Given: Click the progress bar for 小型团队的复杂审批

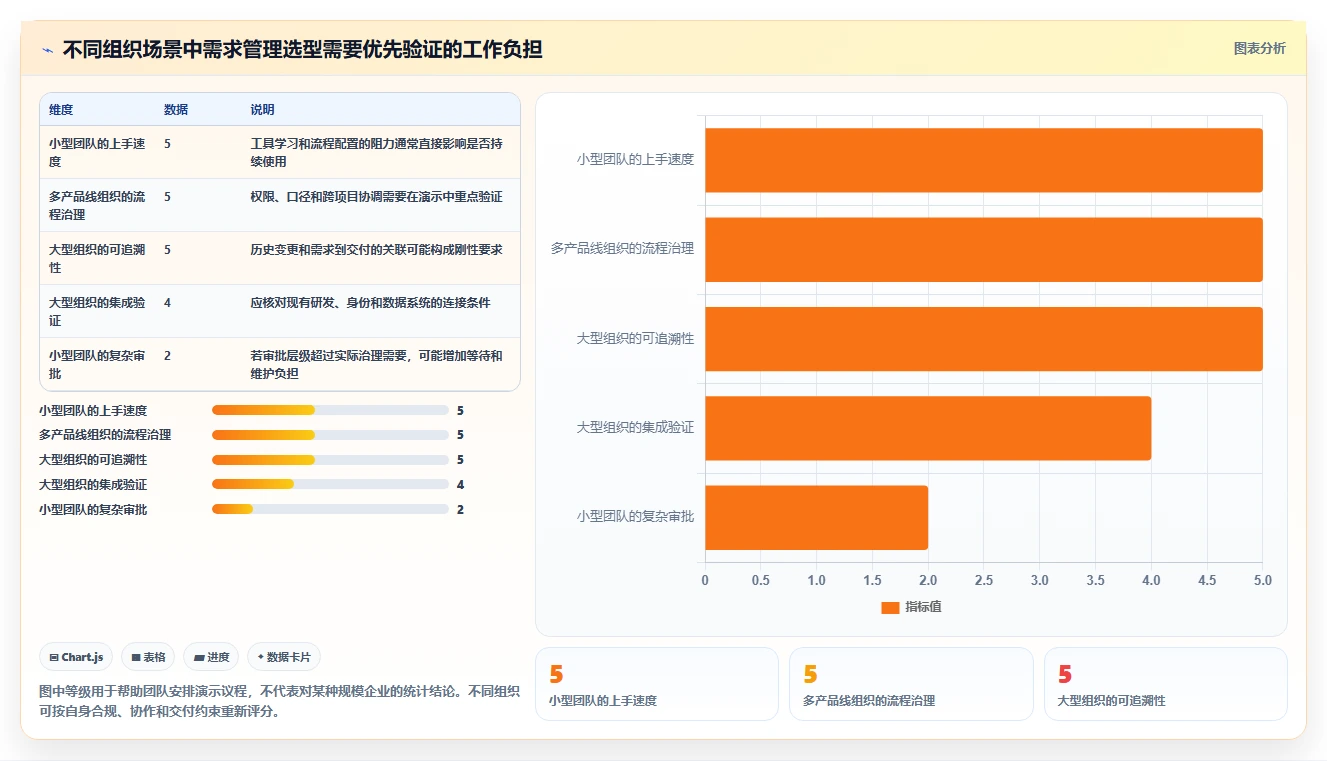Looking at the screenshot, I should pyautogui.click(x=330, y=509).
